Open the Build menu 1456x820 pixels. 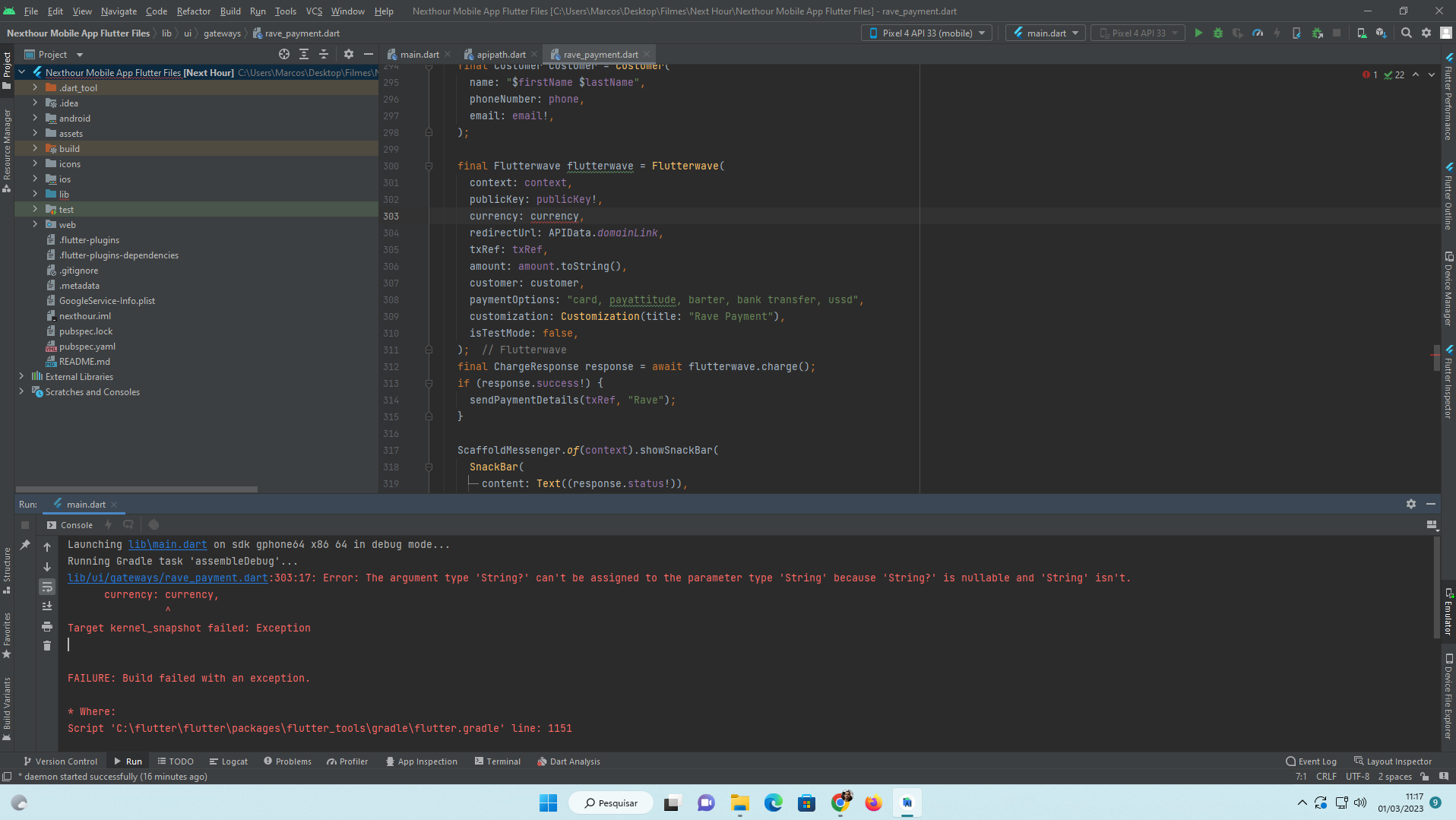[230, 11]
